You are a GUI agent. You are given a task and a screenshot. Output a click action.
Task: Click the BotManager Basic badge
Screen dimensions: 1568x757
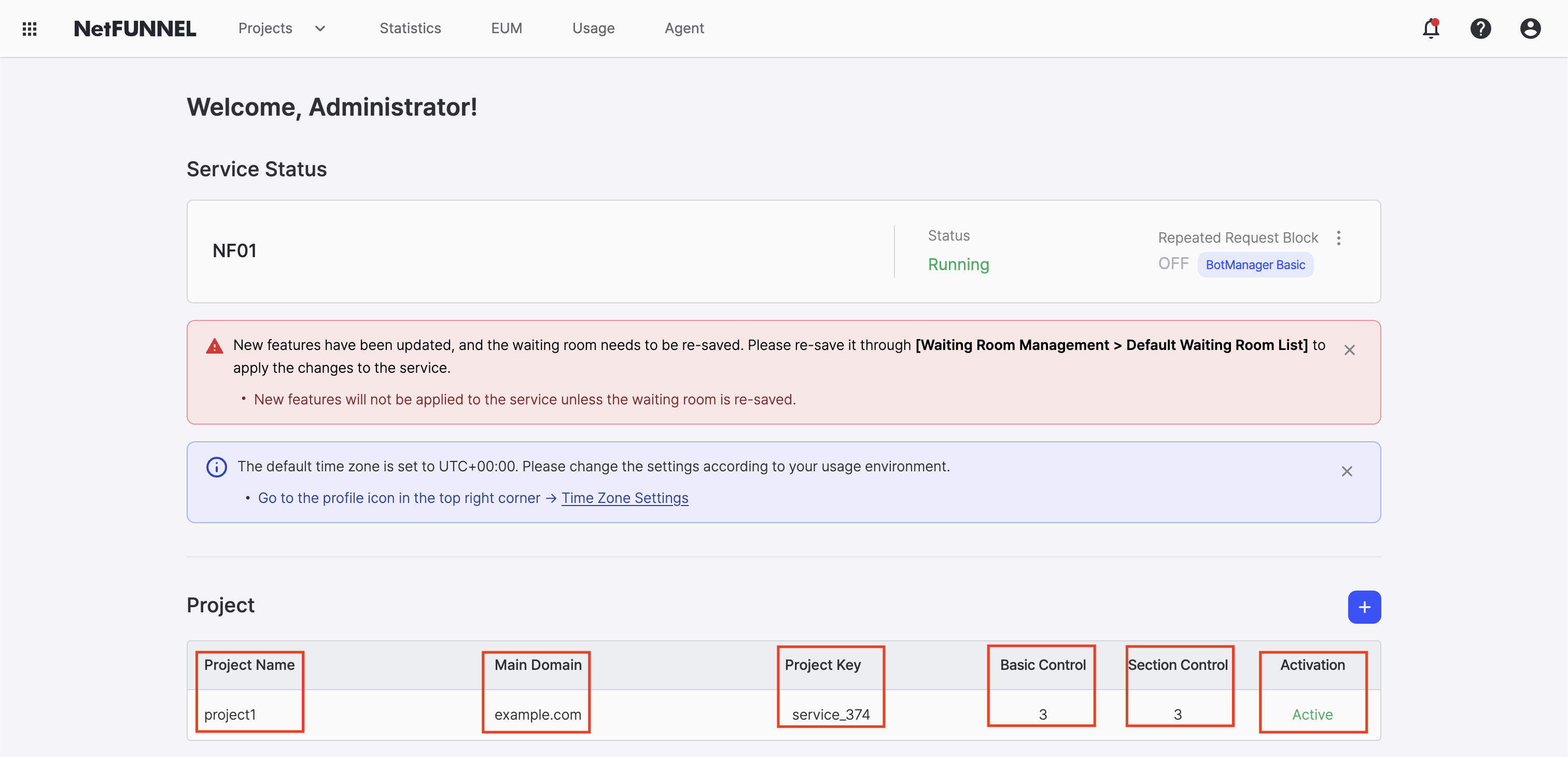pyautogui.click(x=1255, y=264)
